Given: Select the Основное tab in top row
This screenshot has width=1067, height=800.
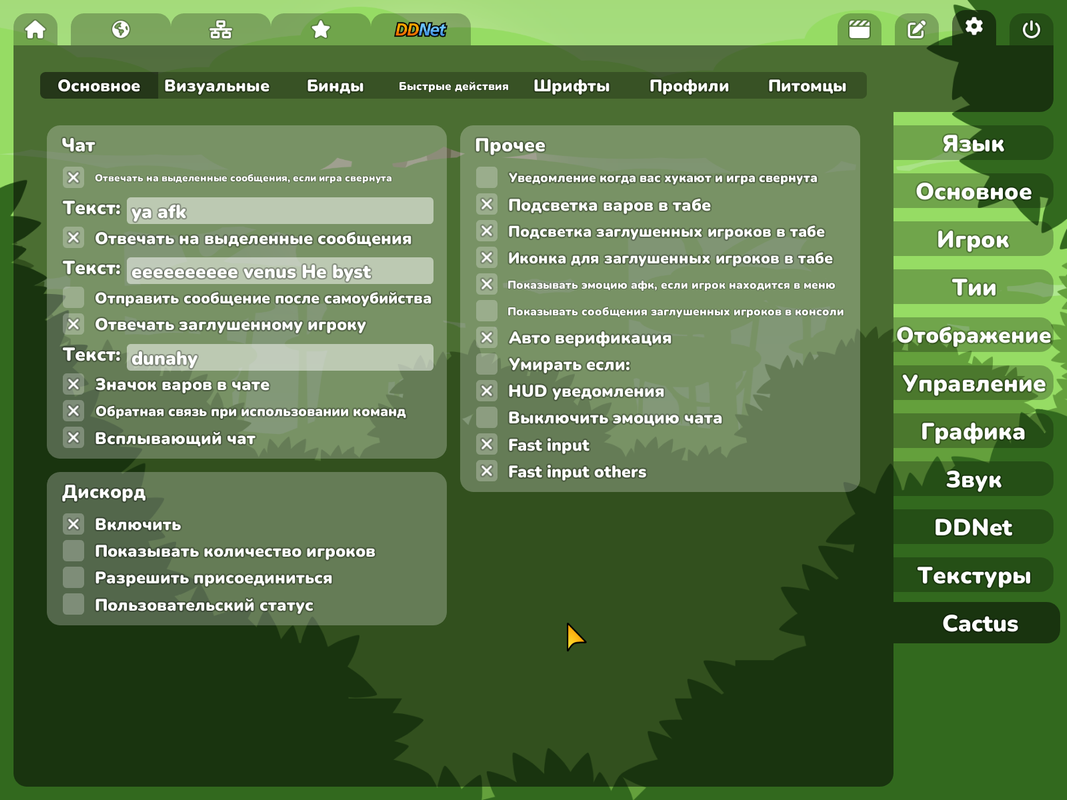Looking at the screenshot, I should (x=99, y=86).
